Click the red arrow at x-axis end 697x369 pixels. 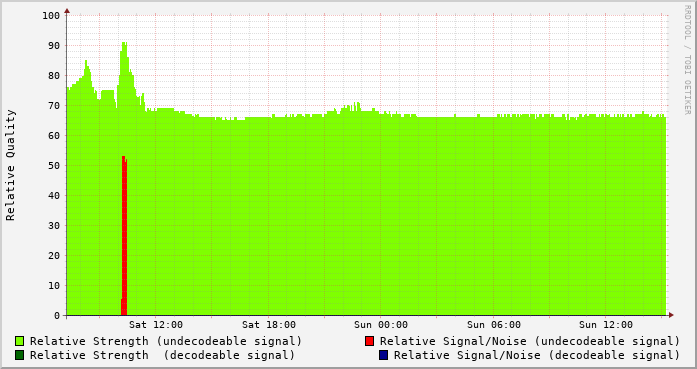pyautogui.click(x=671, y=315)
